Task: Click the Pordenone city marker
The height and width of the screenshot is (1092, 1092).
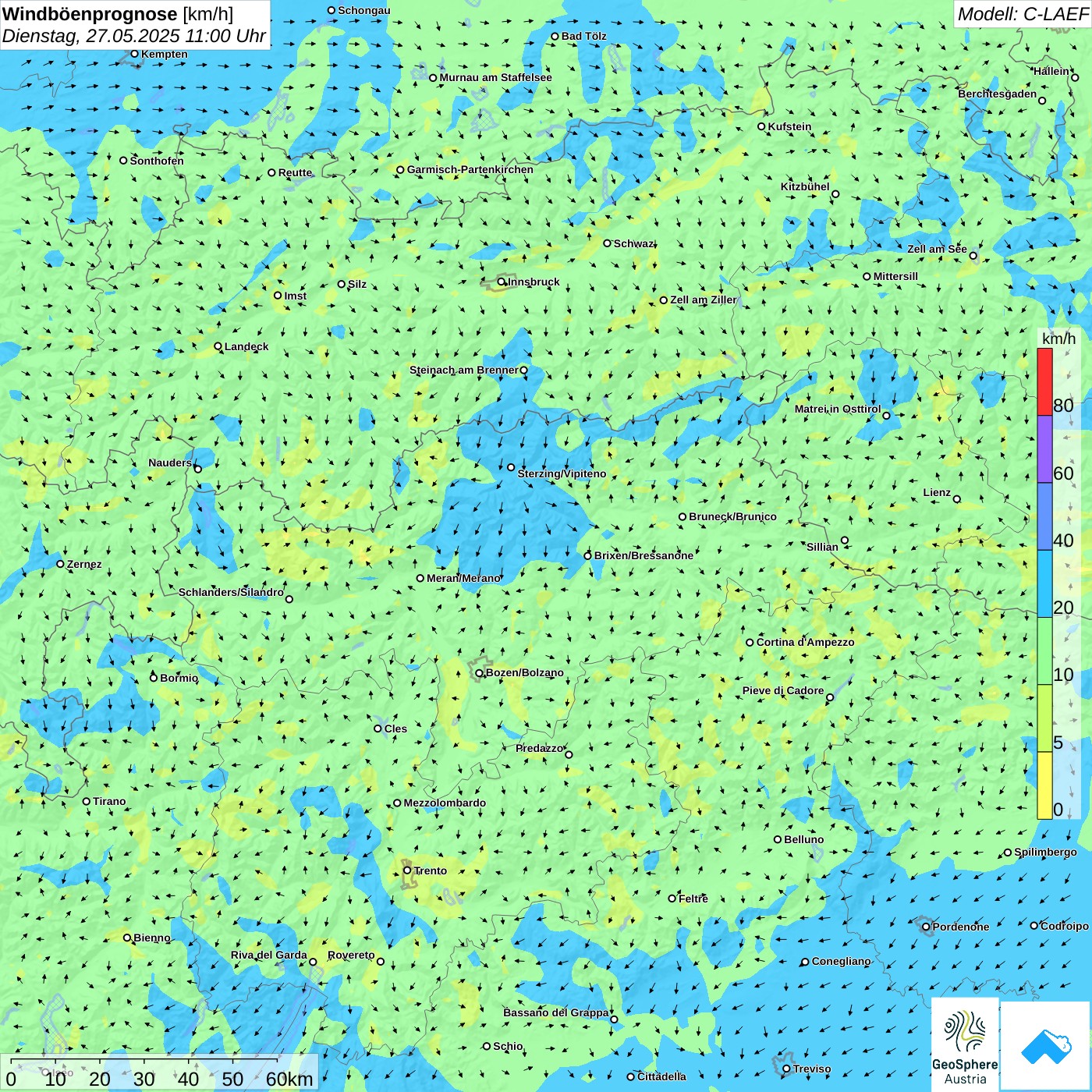Action: point(926,927)
